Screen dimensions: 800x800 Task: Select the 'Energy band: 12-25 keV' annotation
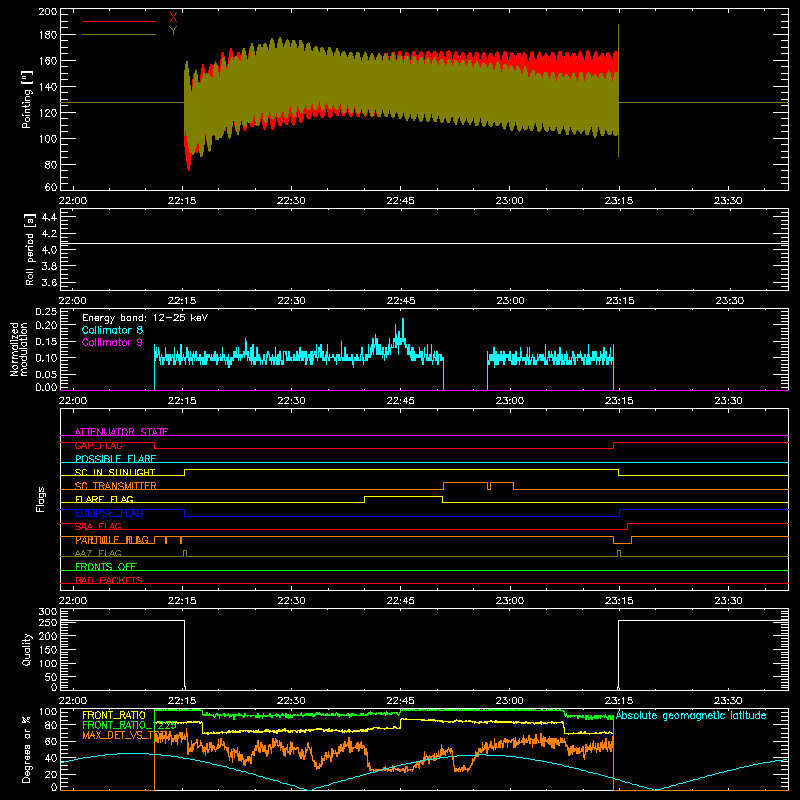point(145,318)
